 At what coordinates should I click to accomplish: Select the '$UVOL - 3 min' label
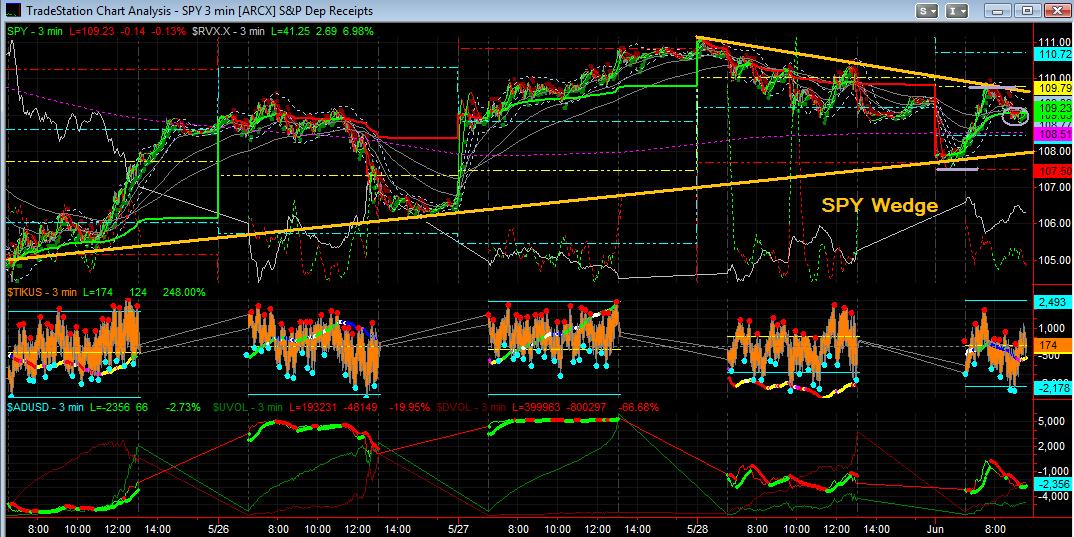point(246,407)
